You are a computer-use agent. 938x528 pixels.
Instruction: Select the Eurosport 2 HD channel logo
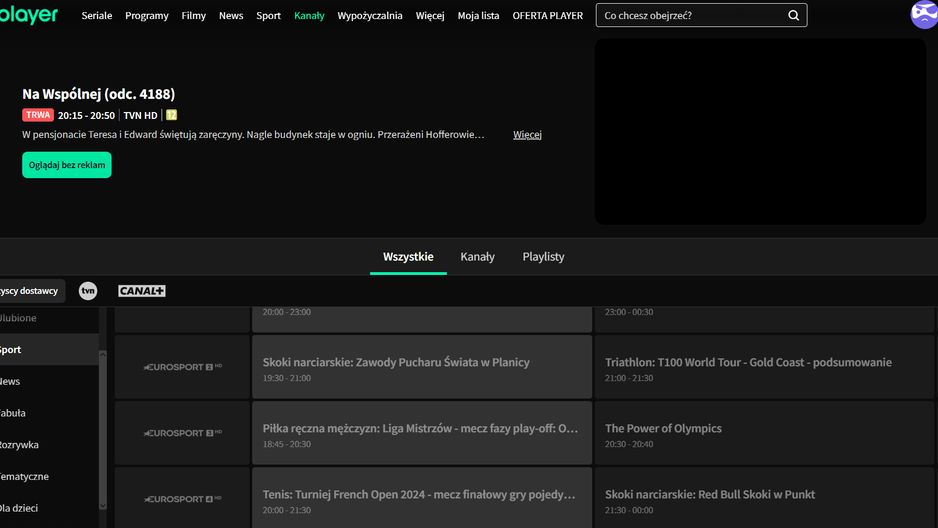[x=182, y=367]
